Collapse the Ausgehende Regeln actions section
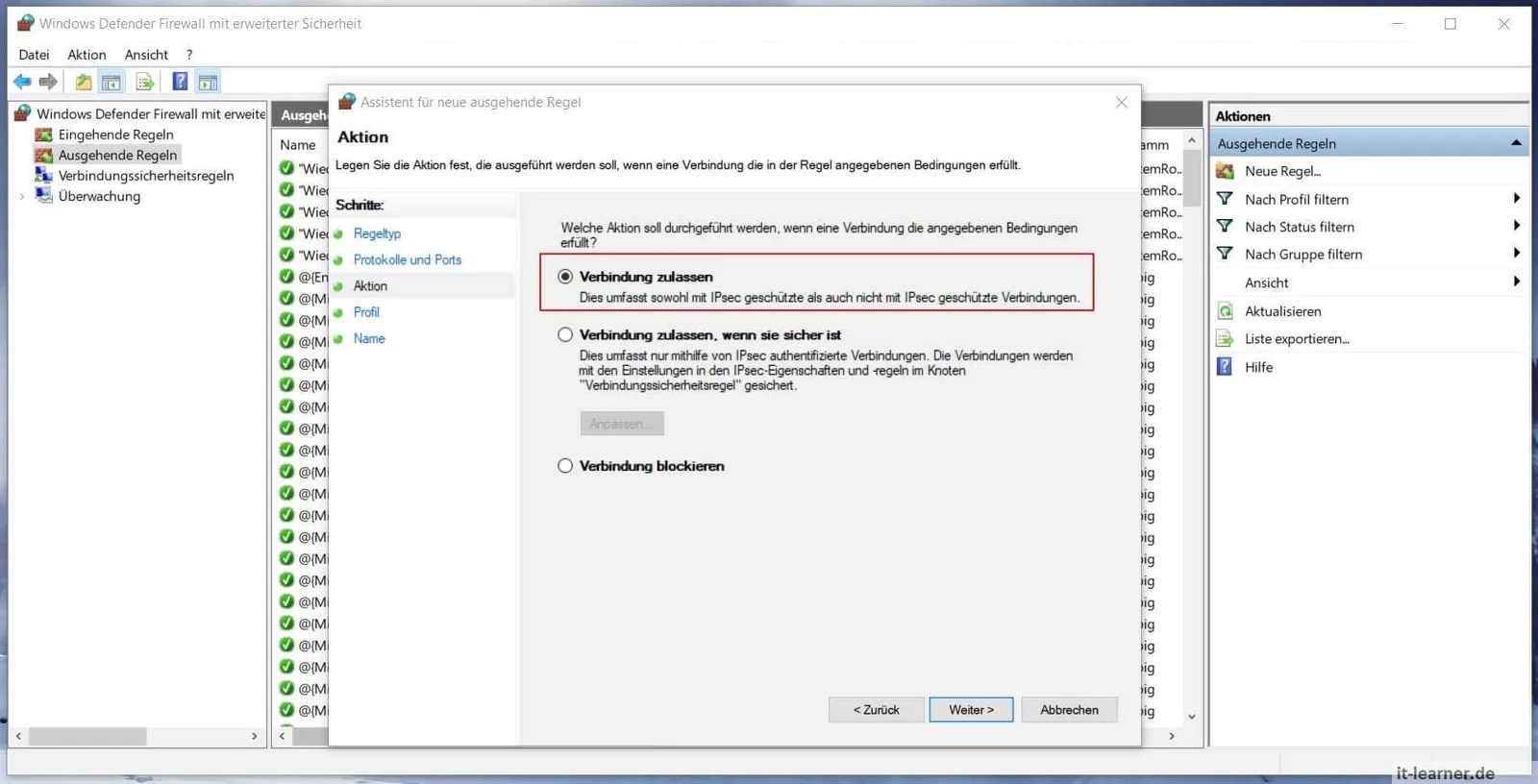 [x=1516, y=143]
